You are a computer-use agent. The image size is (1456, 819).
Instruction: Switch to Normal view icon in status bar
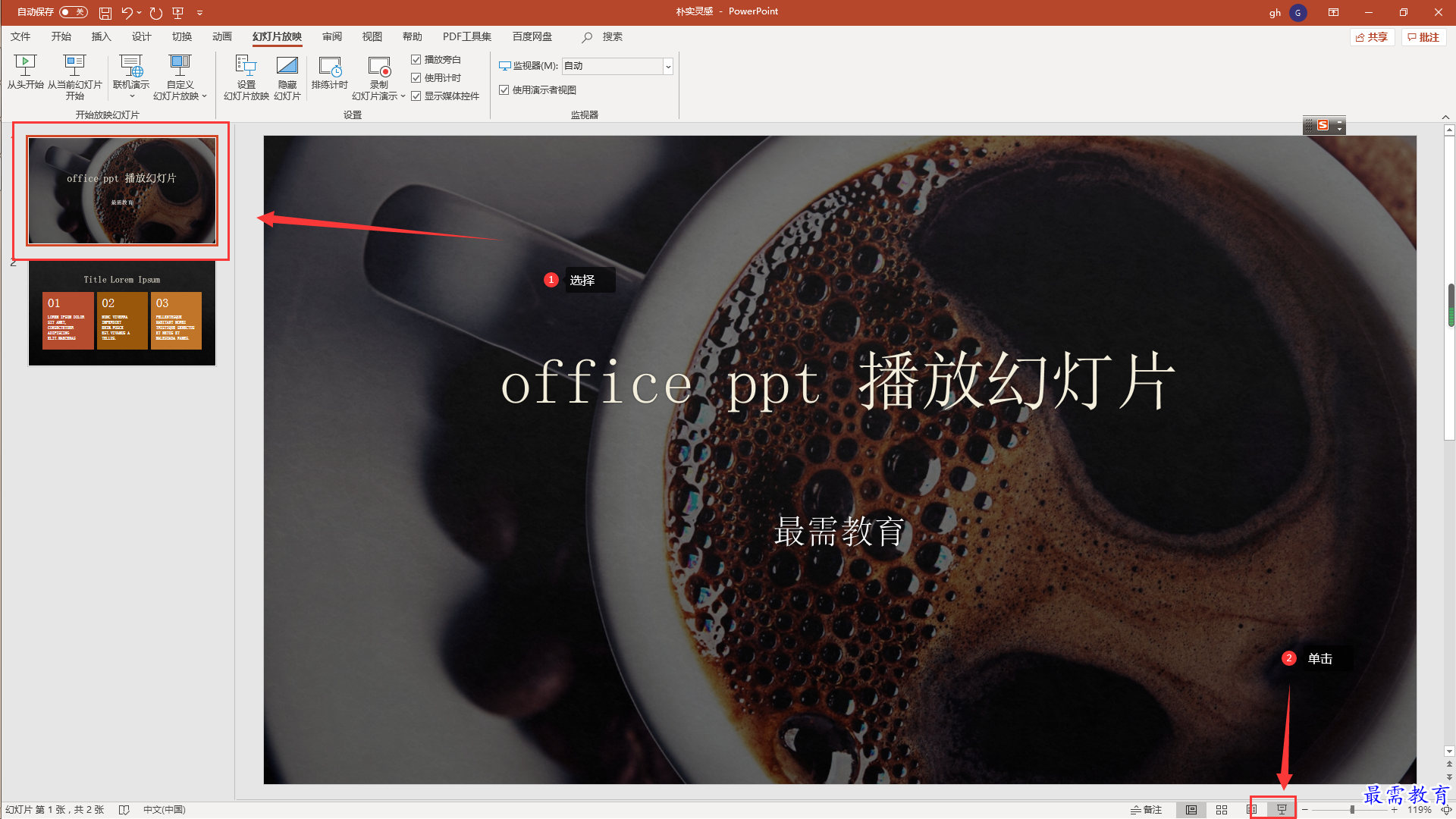1191,810
